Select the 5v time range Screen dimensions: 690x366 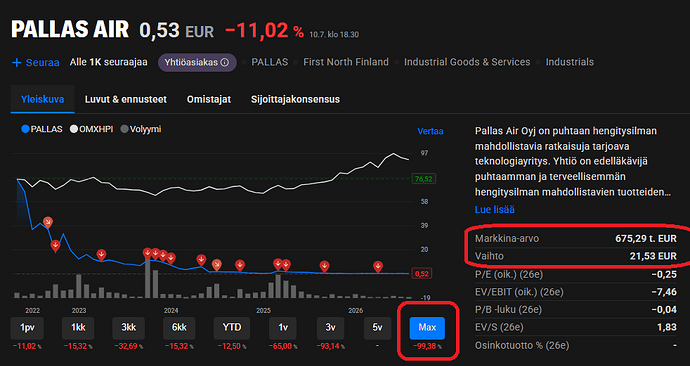tap(378, 328)
